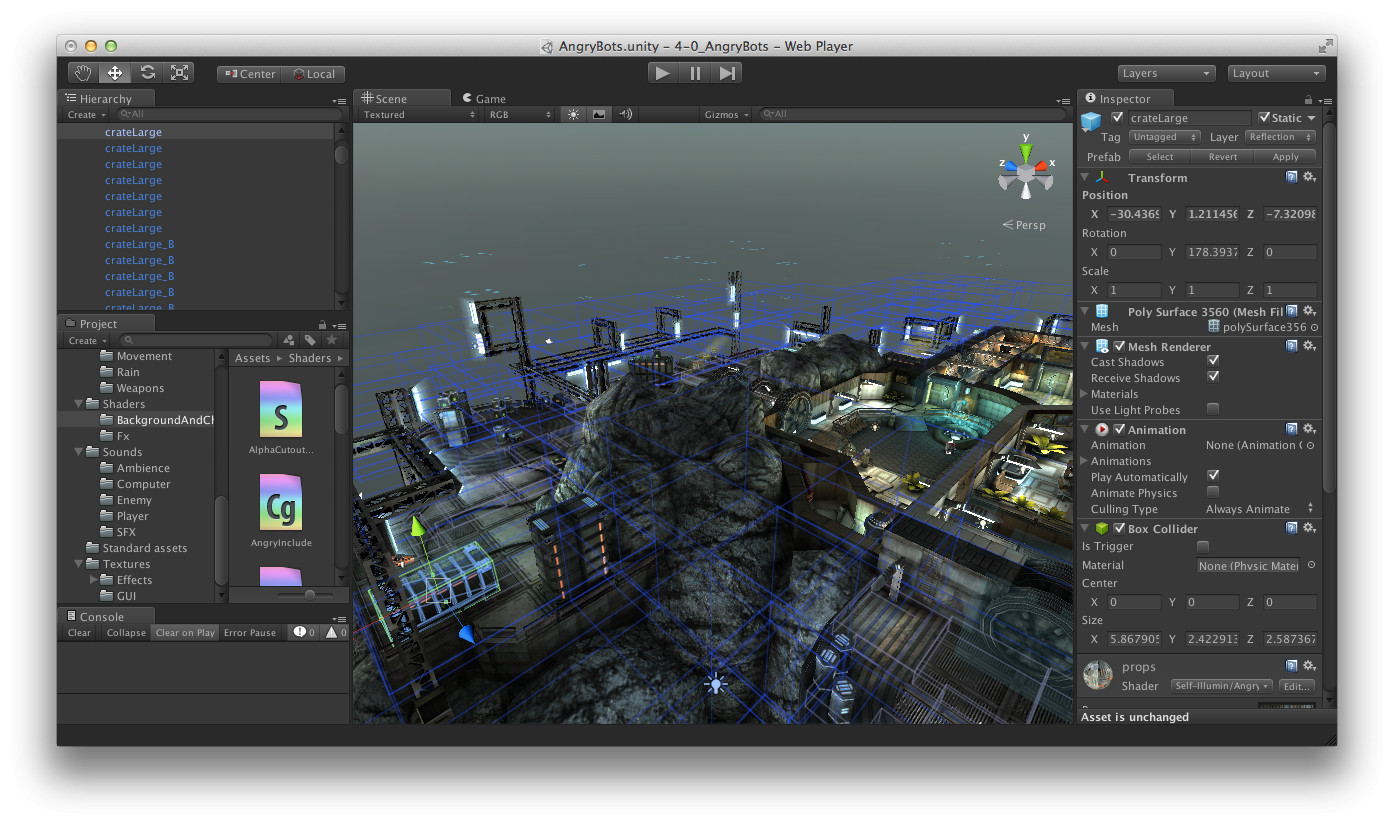
Task: Enable the Use Light Probes checkbox
Action: coord(1213,409)
